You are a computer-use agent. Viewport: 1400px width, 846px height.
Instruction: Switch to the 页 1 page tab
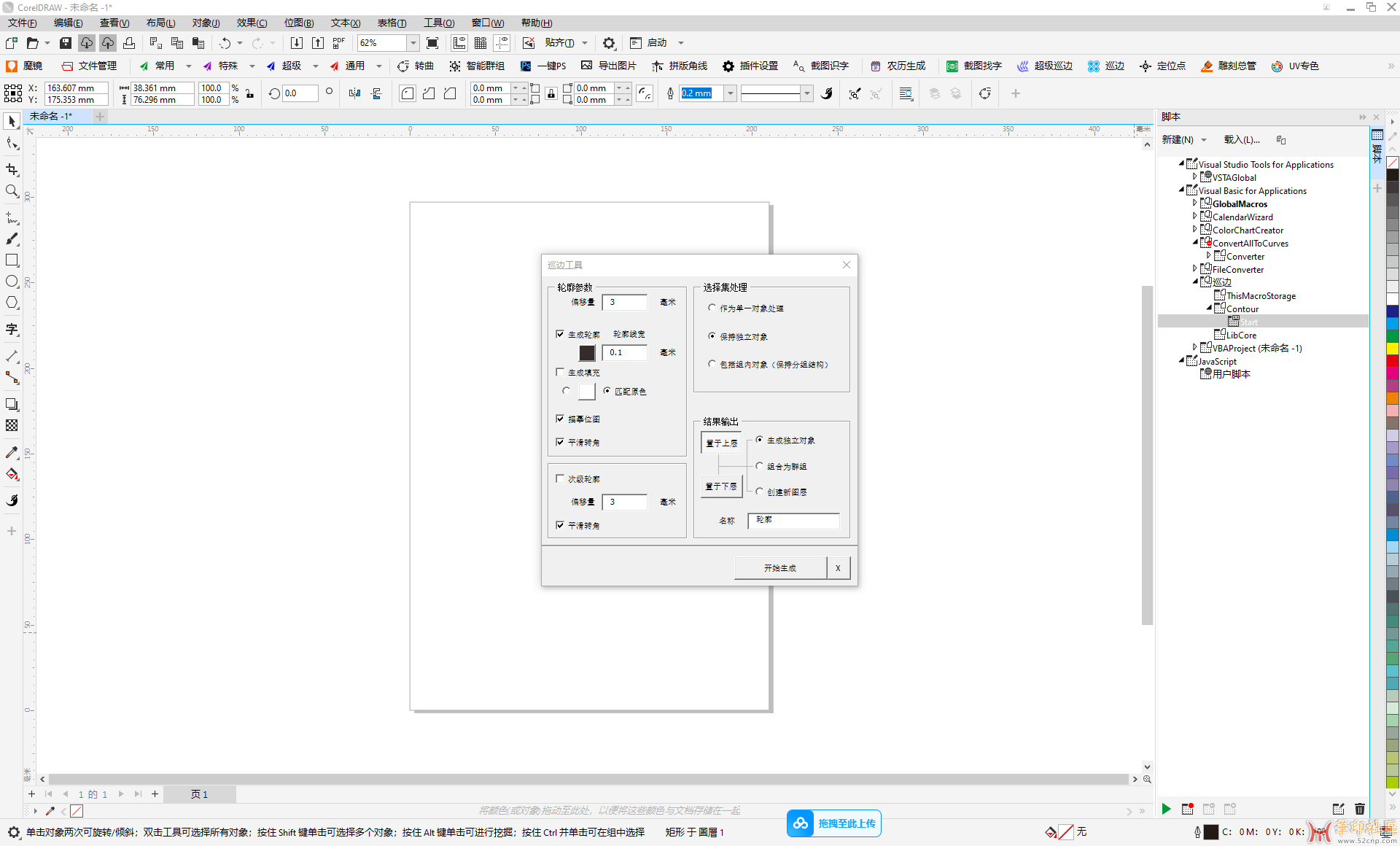(x=200, y=794)
